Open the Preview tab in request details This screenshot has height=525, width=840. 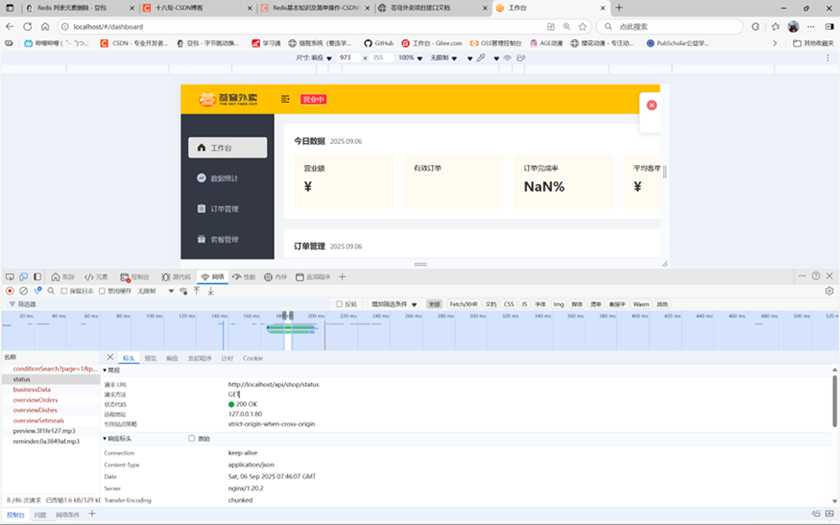point(151,358)
